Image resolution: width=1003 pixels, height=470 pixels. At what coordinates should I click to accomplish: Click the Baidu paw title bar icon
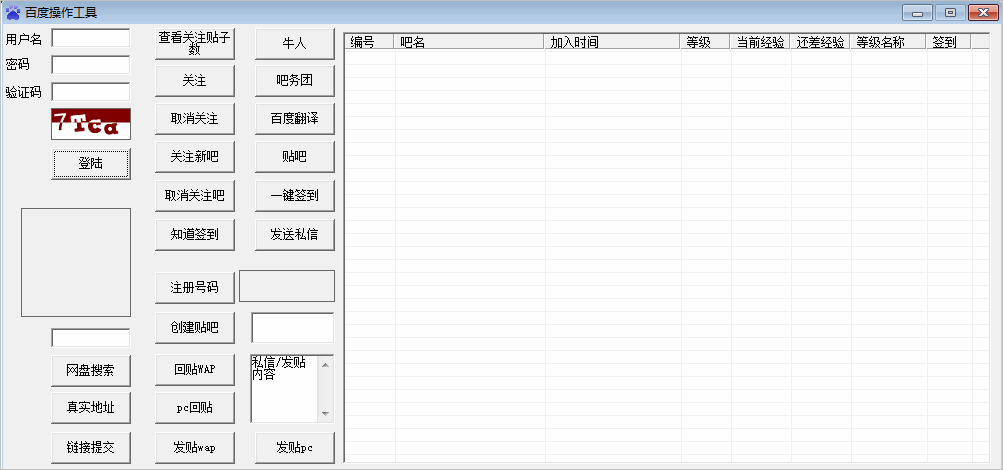pyautogui.click(x=12, y=12)
